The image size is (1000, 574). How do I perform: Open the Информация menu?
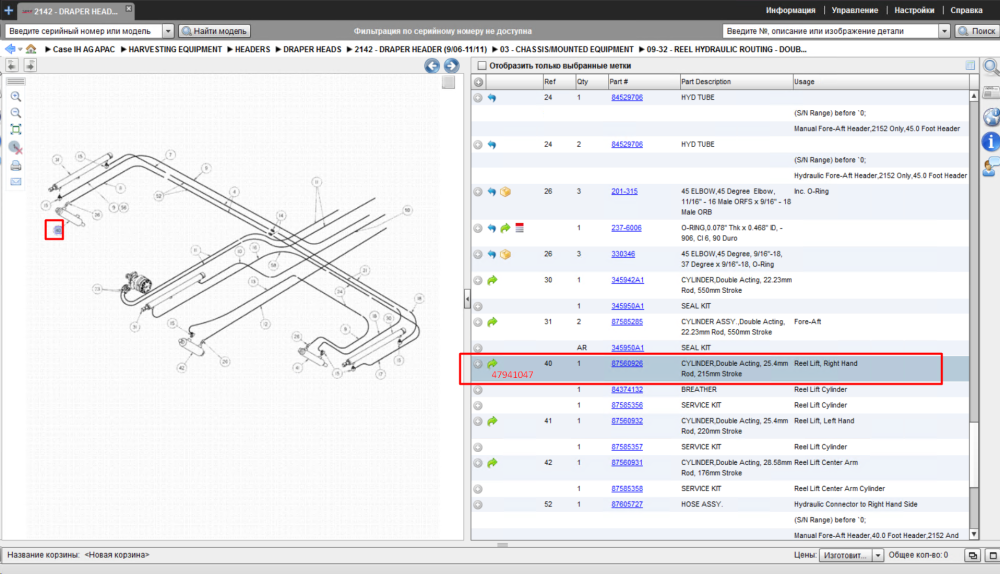click(x=790, y=10)
